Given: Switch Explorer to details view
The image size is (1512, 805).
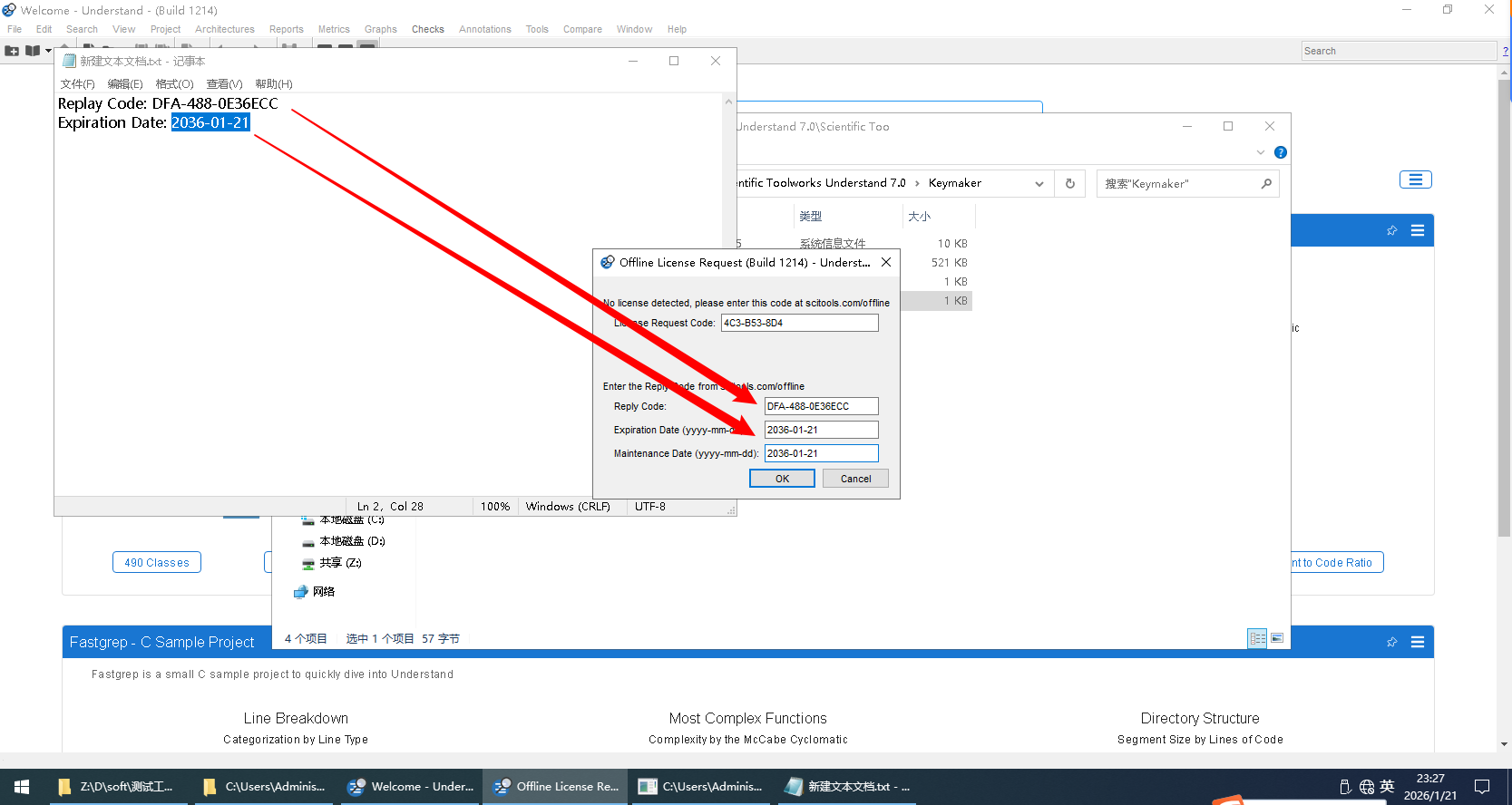Looking at the screenshot, I should pyautogui.click(x=1257, y=638).
